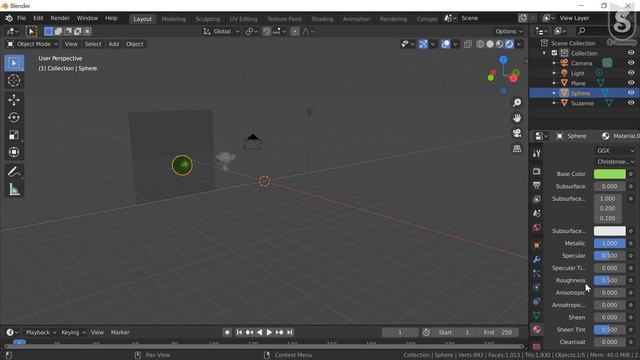Click the End frame 250 field
Image resolution: width=640 pixels, height=360 pixels.
click(x=499, y=332)
